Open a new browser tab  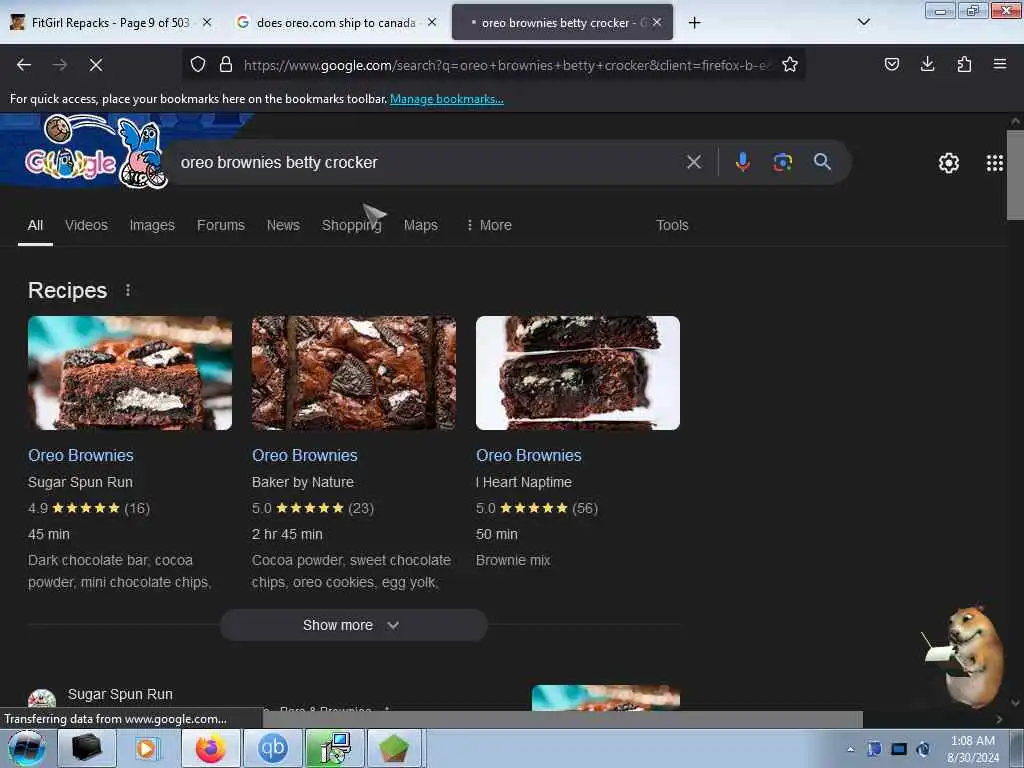695,23
